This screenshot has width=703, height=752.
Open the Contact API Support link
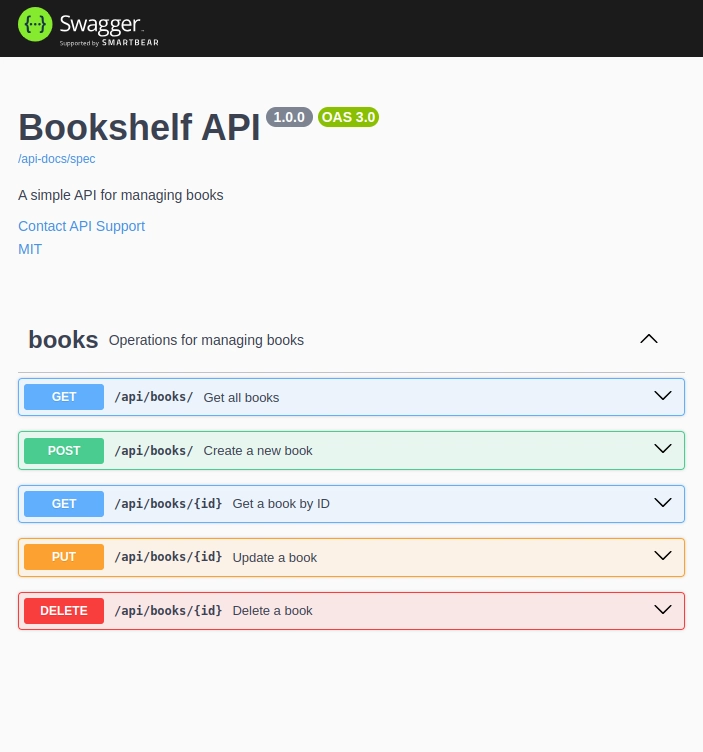(x=82, y=226)
